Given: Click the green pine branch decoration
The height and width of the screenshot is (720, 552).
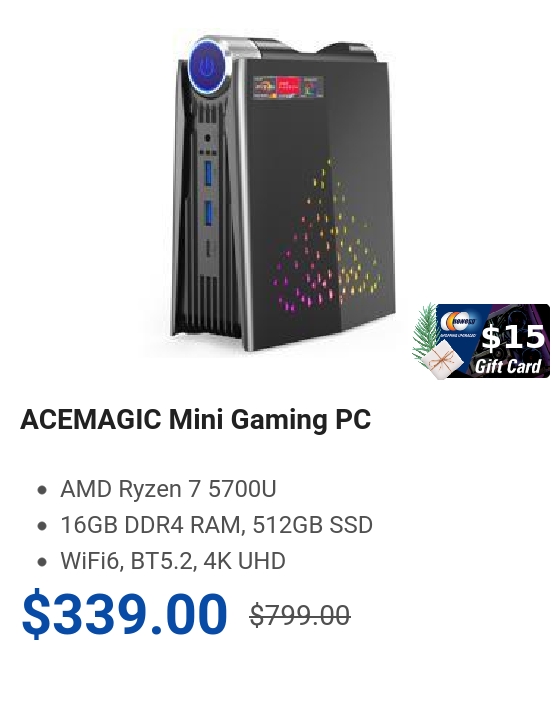Looking at the screenshot, I should pos(425,330).
